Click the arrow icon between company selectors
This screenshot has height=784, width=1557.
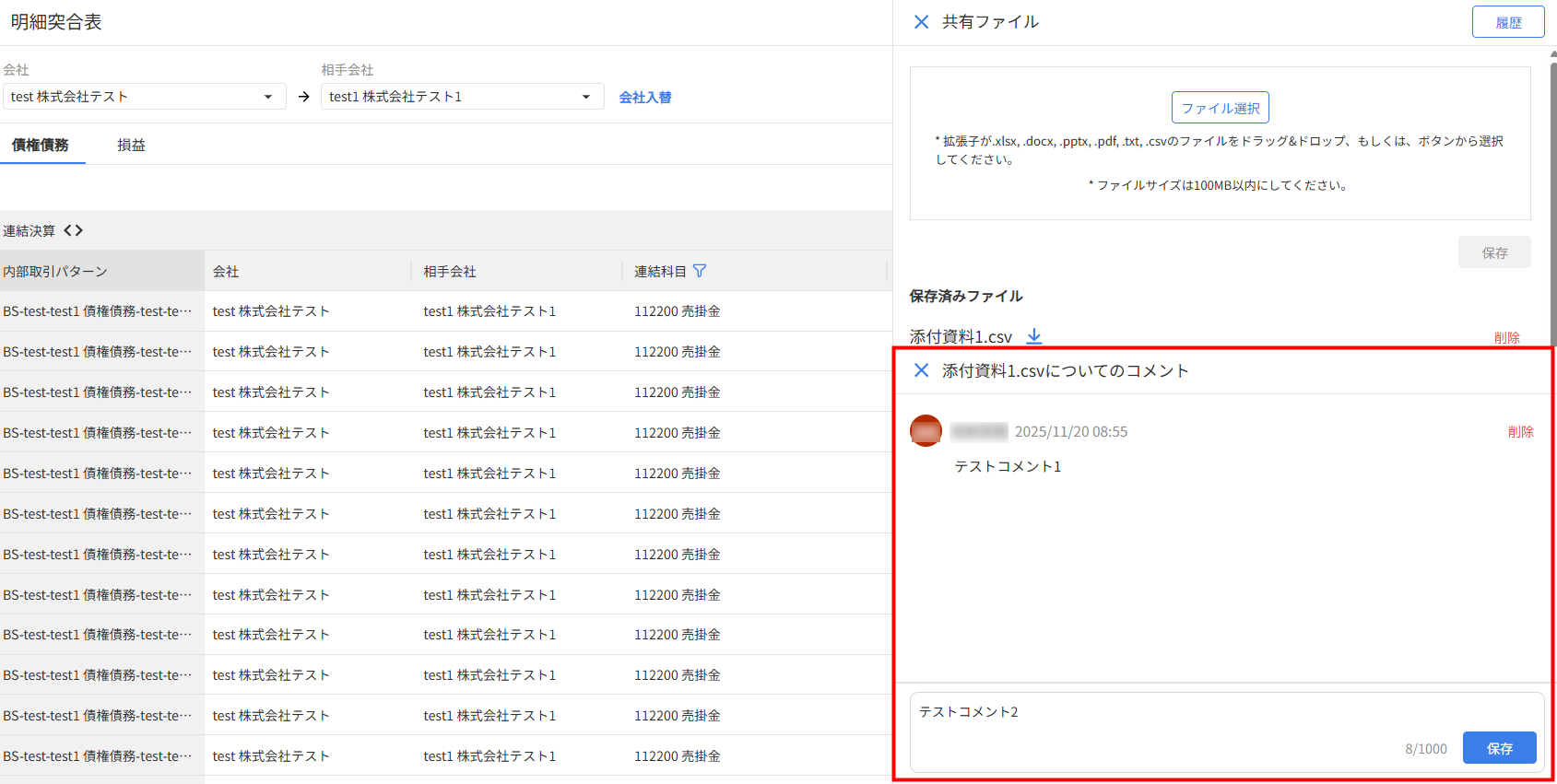coord(303,97)
